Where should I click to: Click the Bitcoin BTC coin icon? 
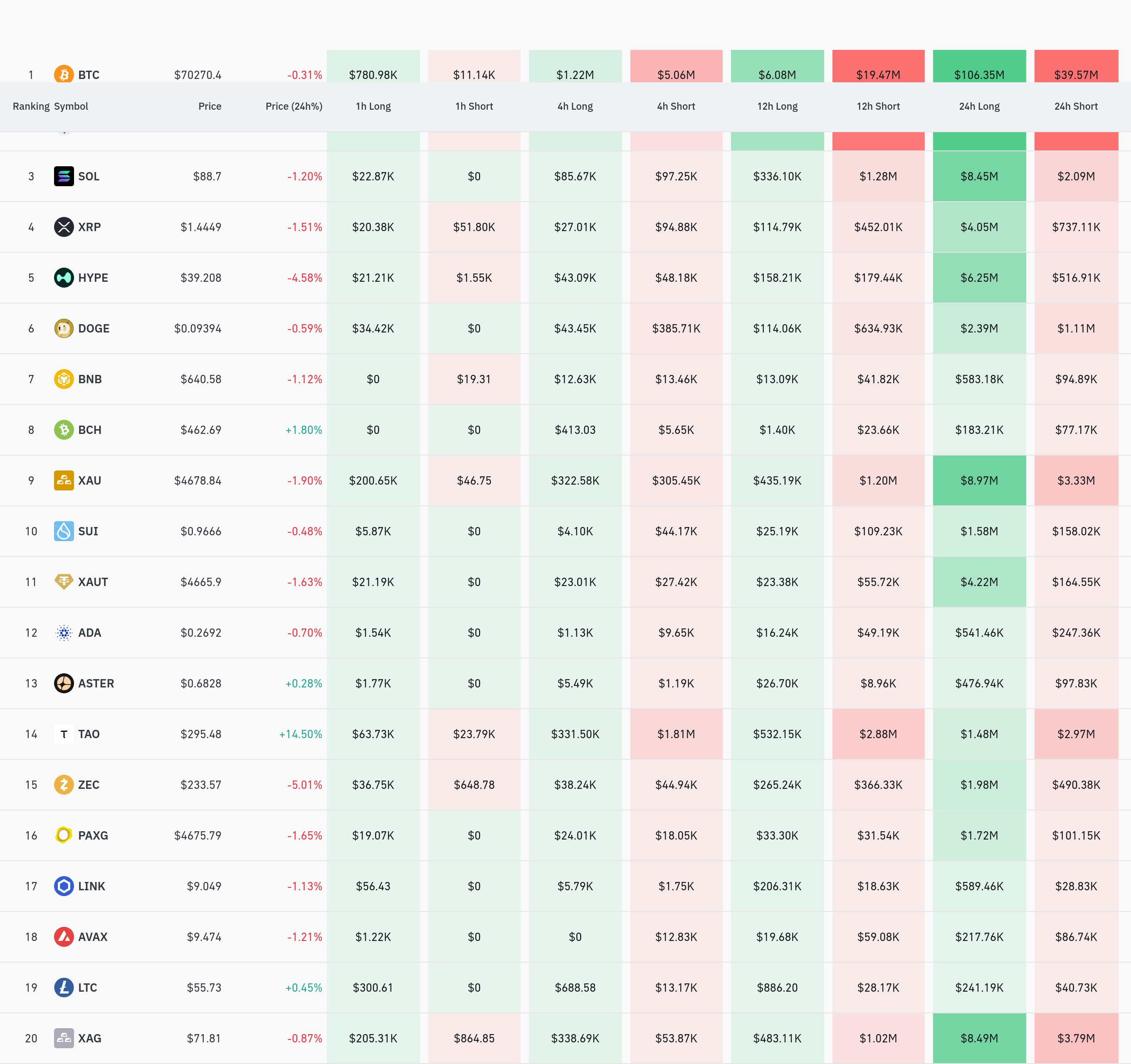pyautogui.click(x=64, y=74)
